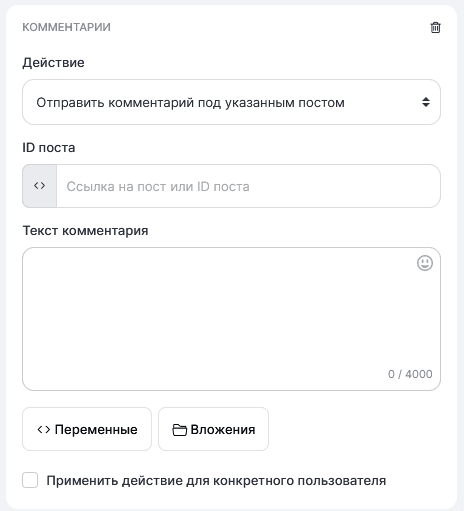Viewport: 464px width, 511px height.
Task: Click the 0 / 4000 character counter
Action: [x=410, y=374]
